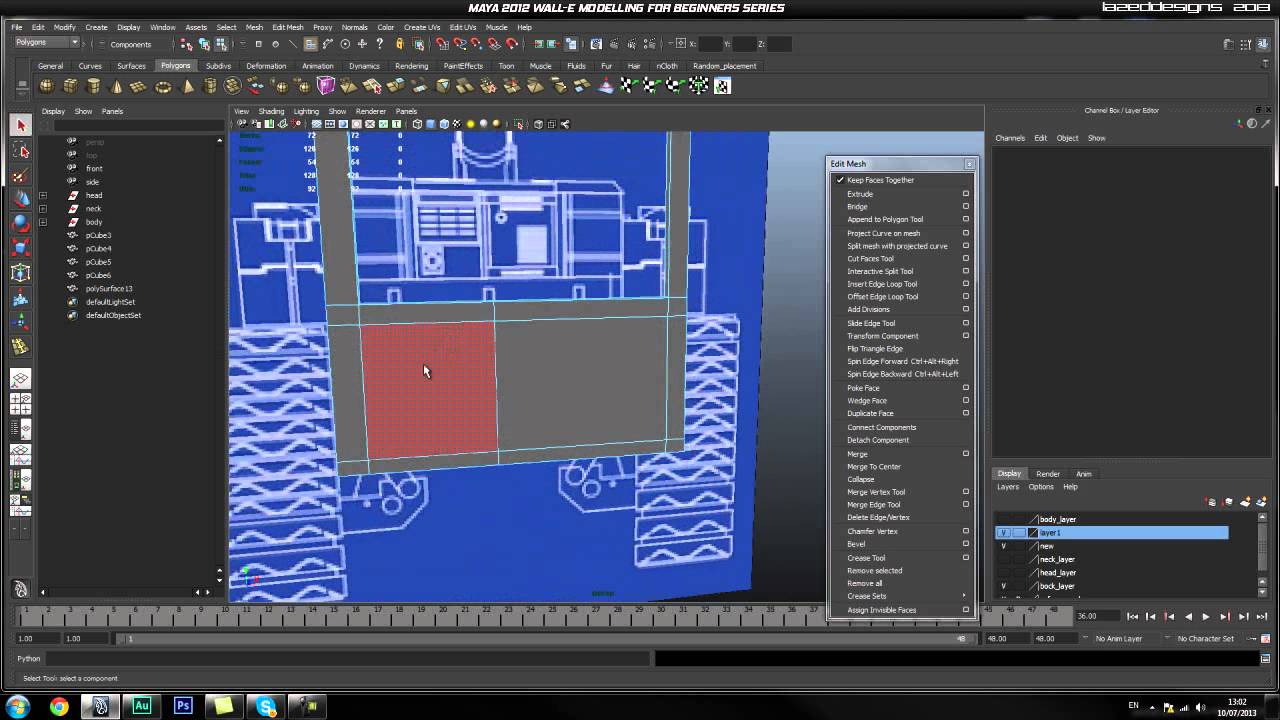Image resolution: width=1280 pixels, height=720 pixels.
Task: Select pCube3 in the outliner
Action: (x=98, y=235)
